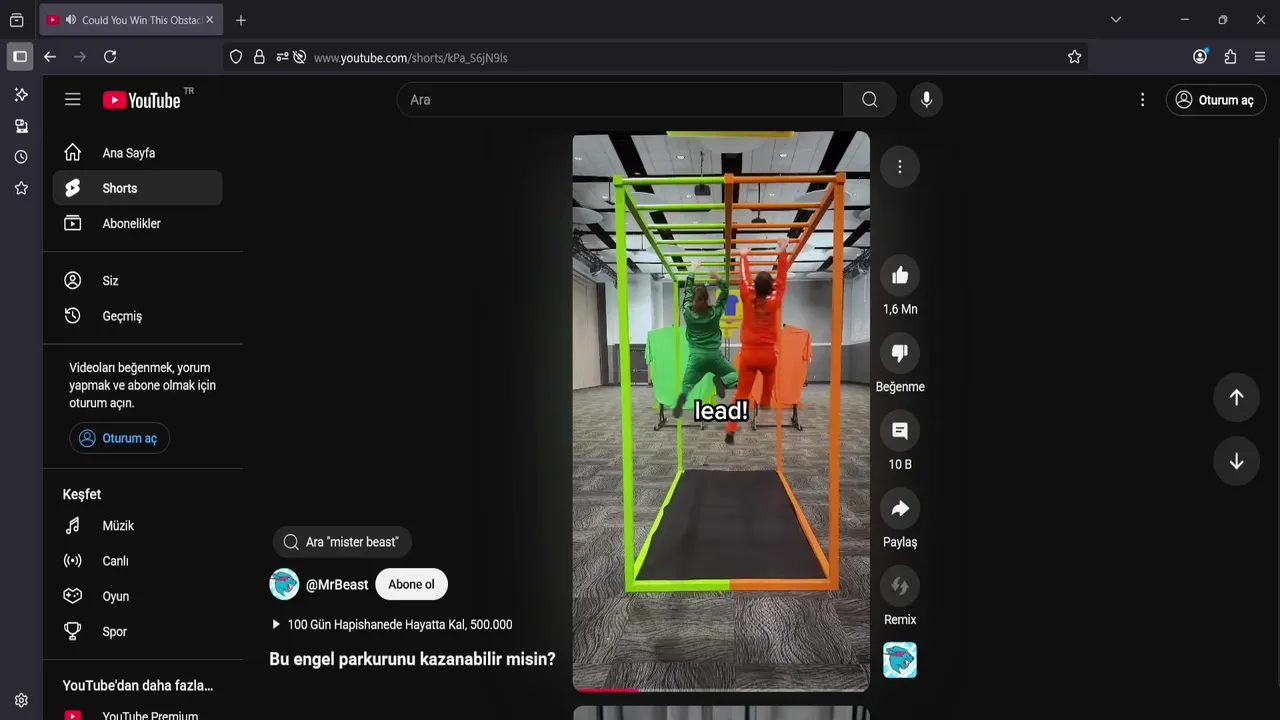Start voice search with microphone icon
This screenshot has width=1280, height=720.
coord(926,99)
